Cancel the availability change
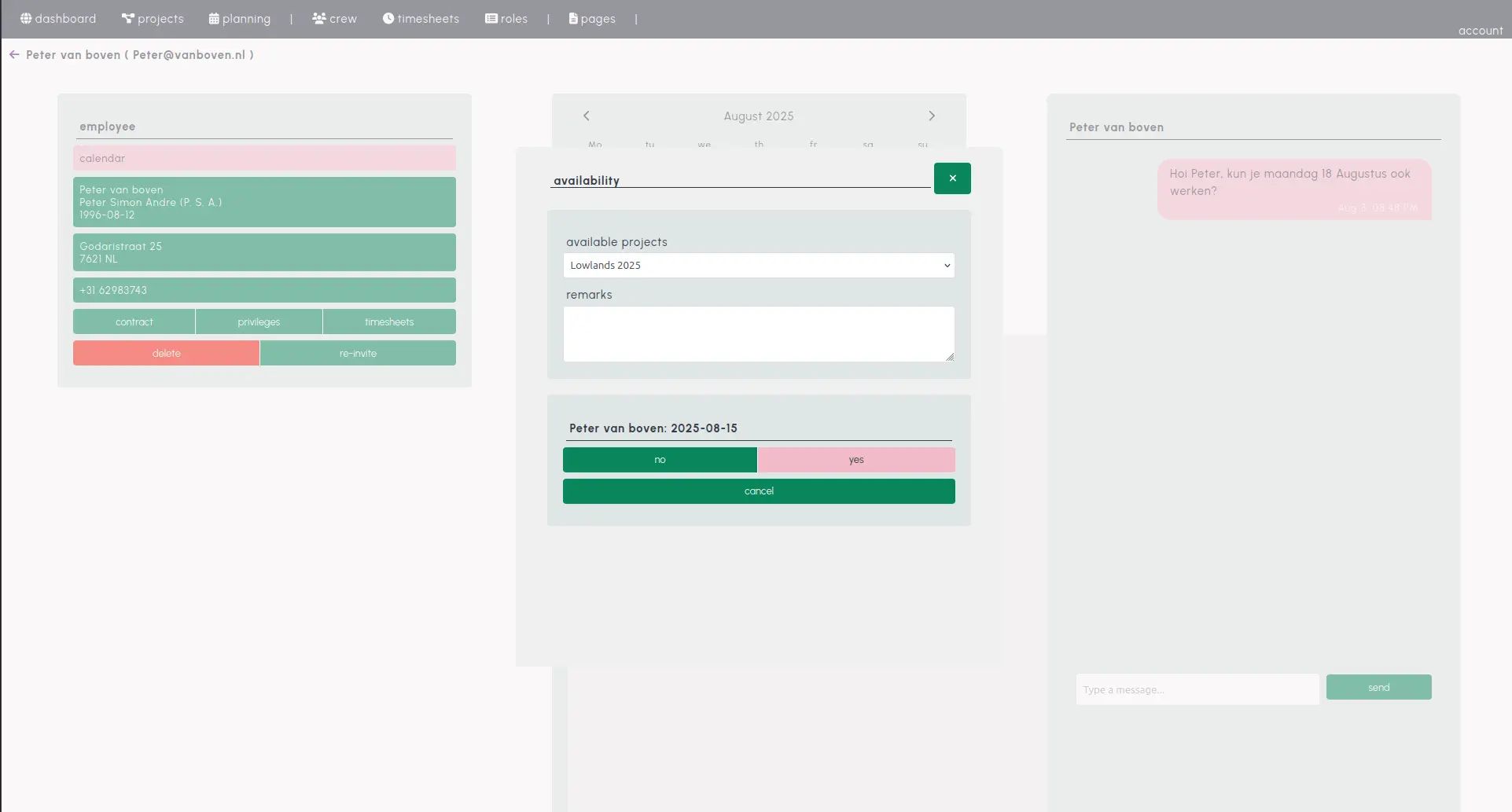The height and width of the screenshot is (812, 1512). (x=758, y=491)
